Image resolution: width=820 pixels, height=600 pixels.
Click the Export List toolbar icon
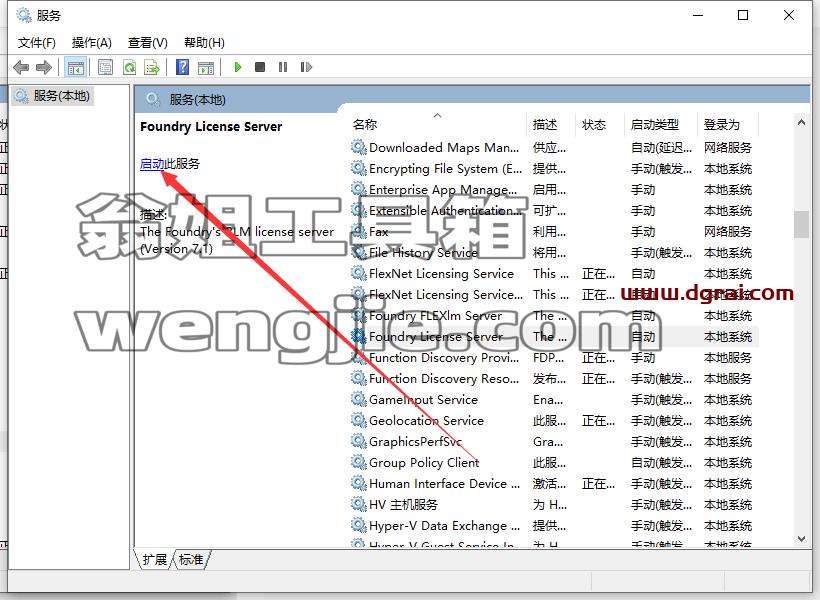tap(152, 67)
